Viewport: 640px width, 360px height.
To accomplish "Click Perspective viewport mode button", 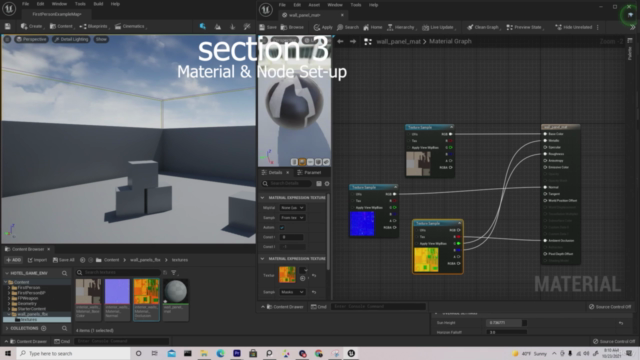I will pyautogui.click(x=31, y=39).
